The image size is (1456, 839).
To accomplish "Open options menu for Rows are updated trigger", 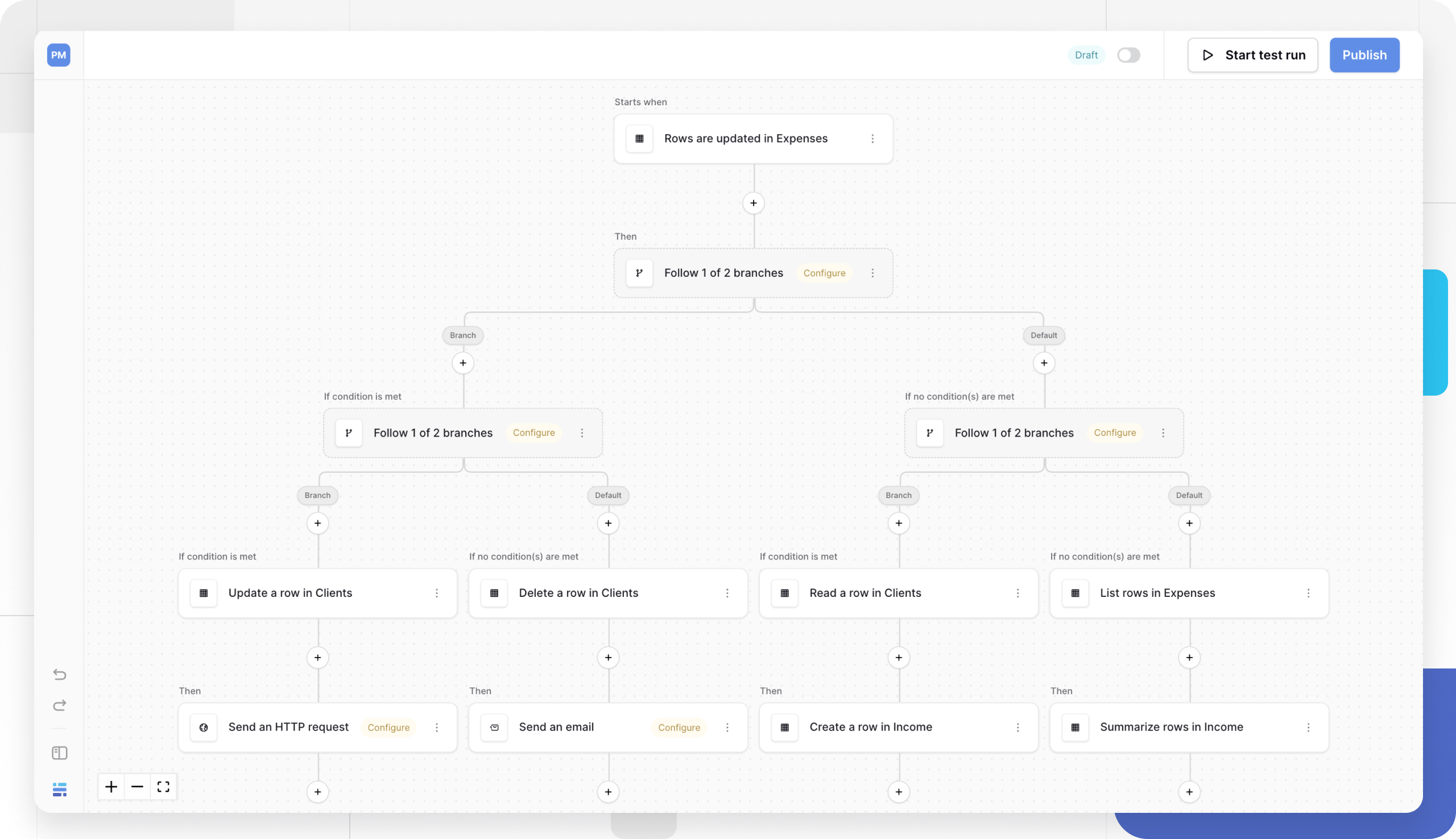I will point(872,139).
